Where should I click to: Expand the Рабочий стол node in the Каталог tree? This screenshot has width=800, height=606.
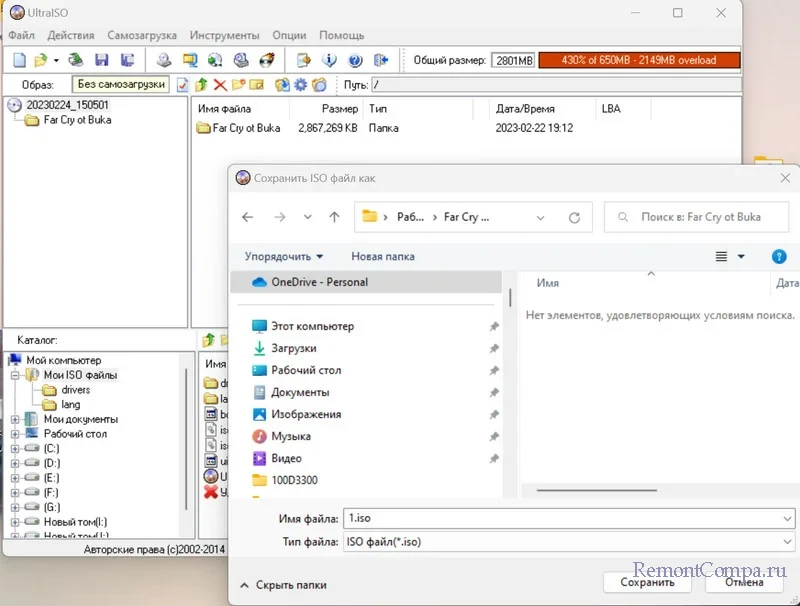click(15, 434)
